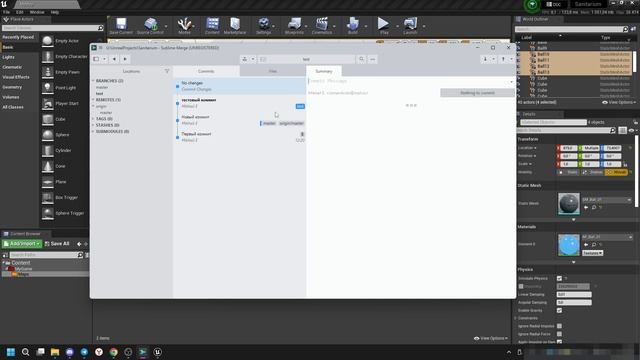Click Save Current in Unreal toolbar
The height and width of the screenshot is (360, 640).
[x=121, y=26]
